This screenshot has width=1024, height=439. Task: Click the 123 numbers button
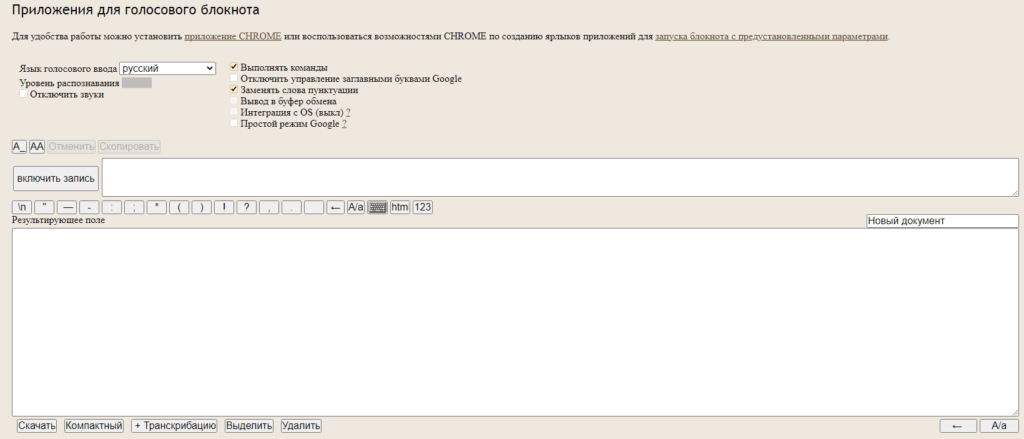coord(423,207)
